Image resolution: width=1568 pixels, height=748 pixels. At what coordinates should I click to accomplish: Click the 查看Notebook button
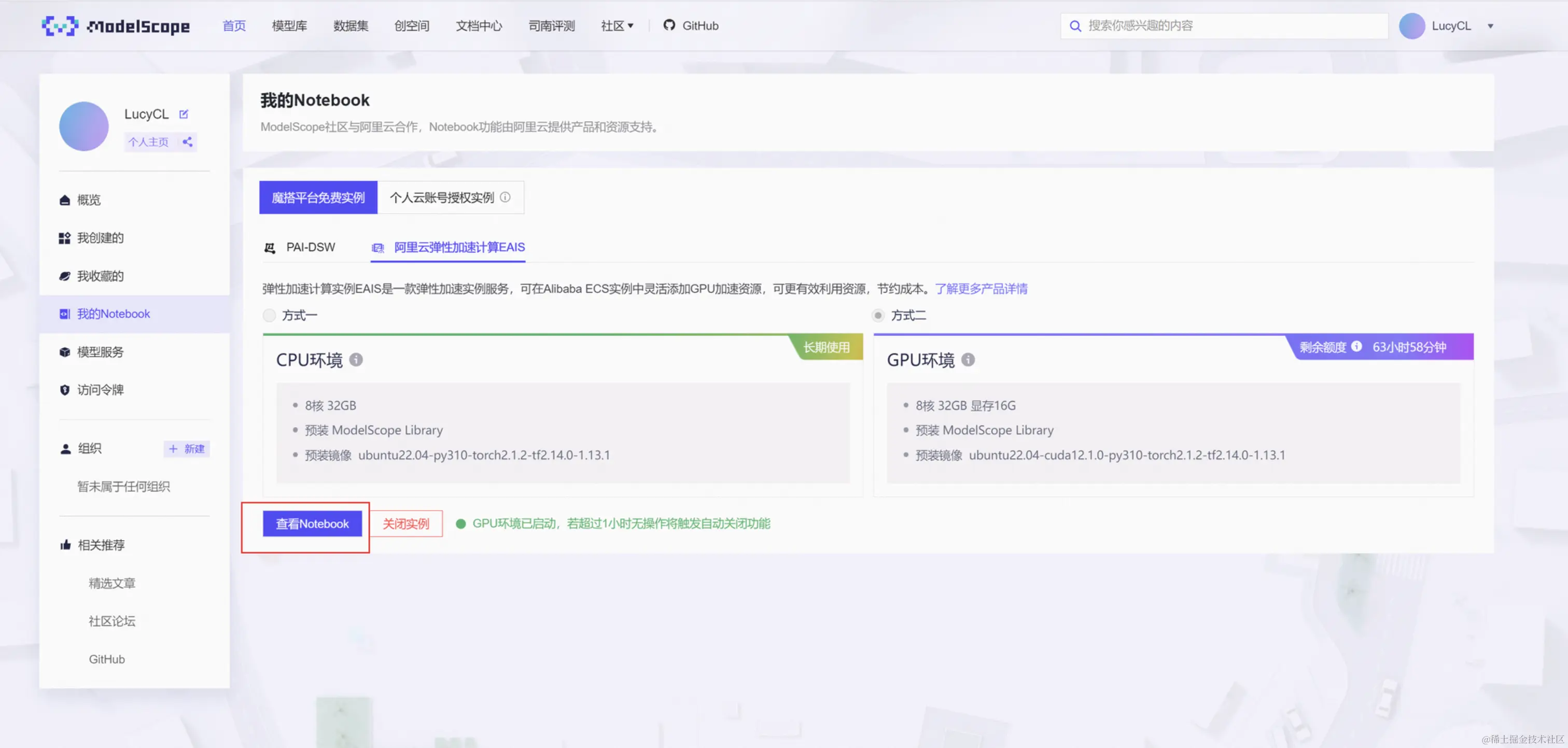pos(312,524)
